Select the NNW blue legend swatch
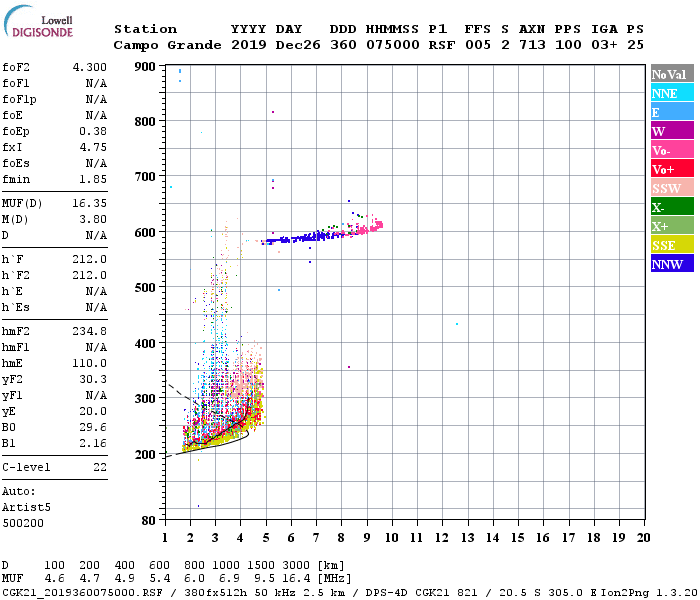This screenshot has height=600, width=700. click(672, 264)
